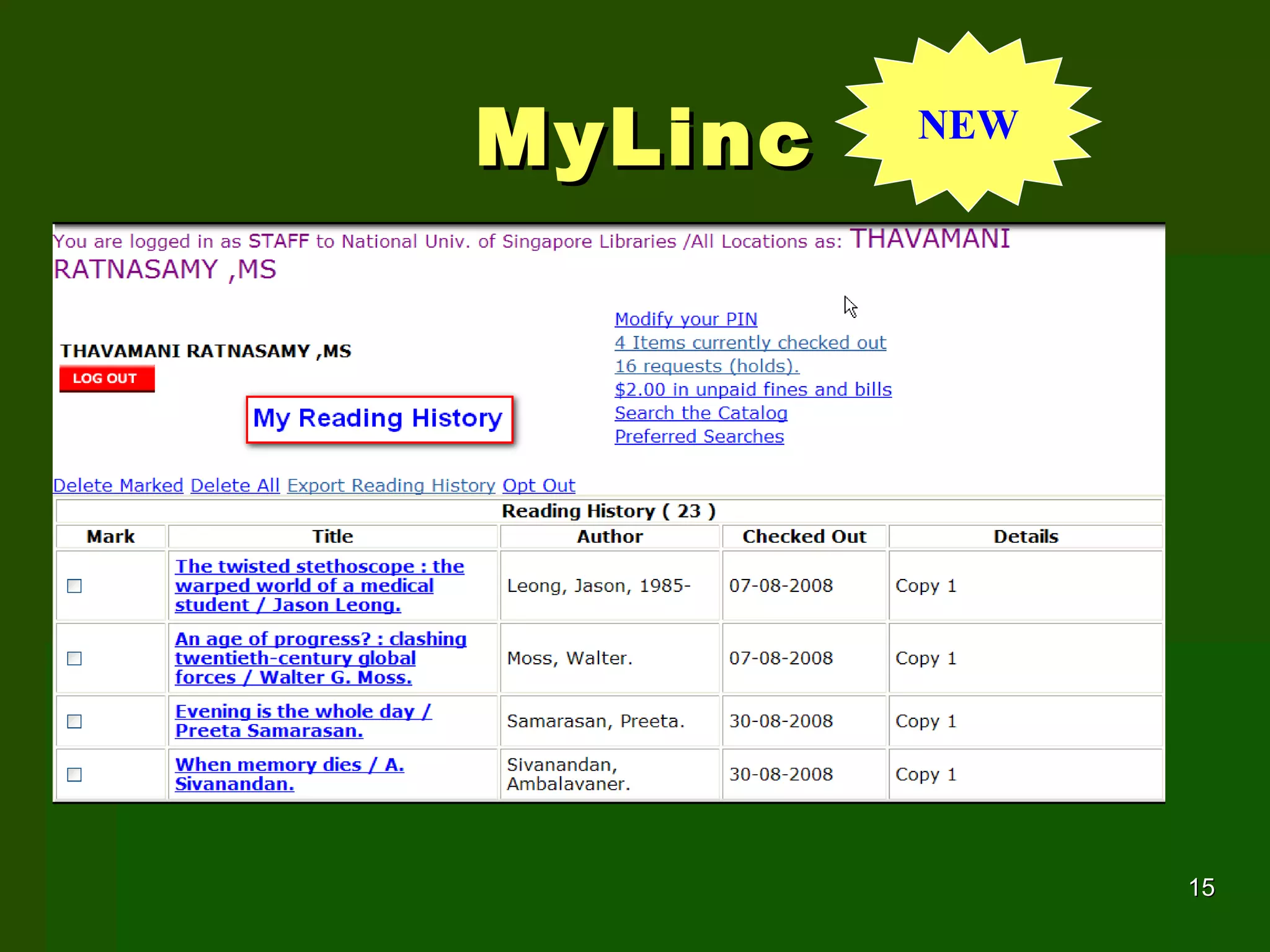Open the Modify your PIN link
Screen dimensions: 1270x952
[x=686, y=319]
